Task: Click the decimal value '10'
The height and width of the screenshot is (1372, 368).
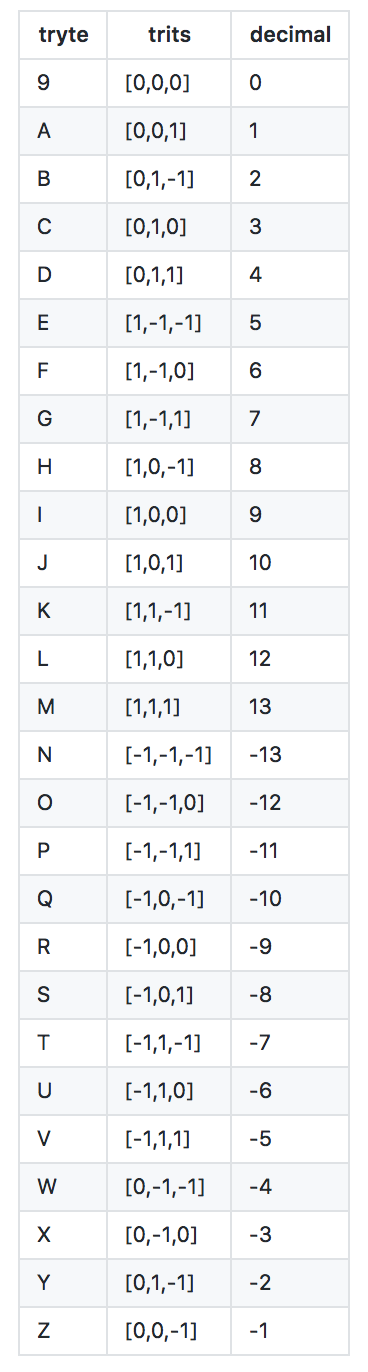Action: click(x=260, y=563)
